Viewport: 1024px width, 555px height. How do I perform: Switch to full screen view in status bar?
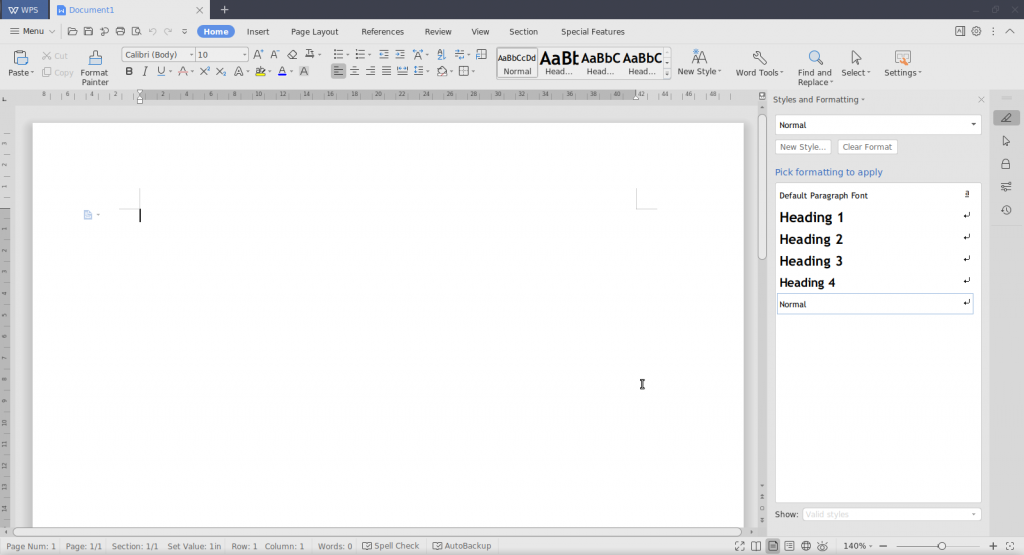point(739,546)
